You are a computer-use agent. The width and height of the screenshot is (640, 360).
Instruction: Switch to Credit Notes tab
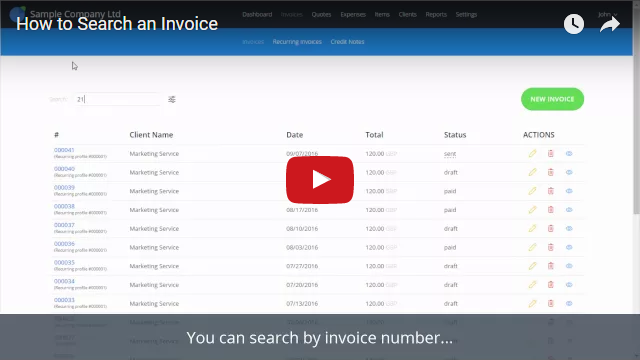(347, 42)
